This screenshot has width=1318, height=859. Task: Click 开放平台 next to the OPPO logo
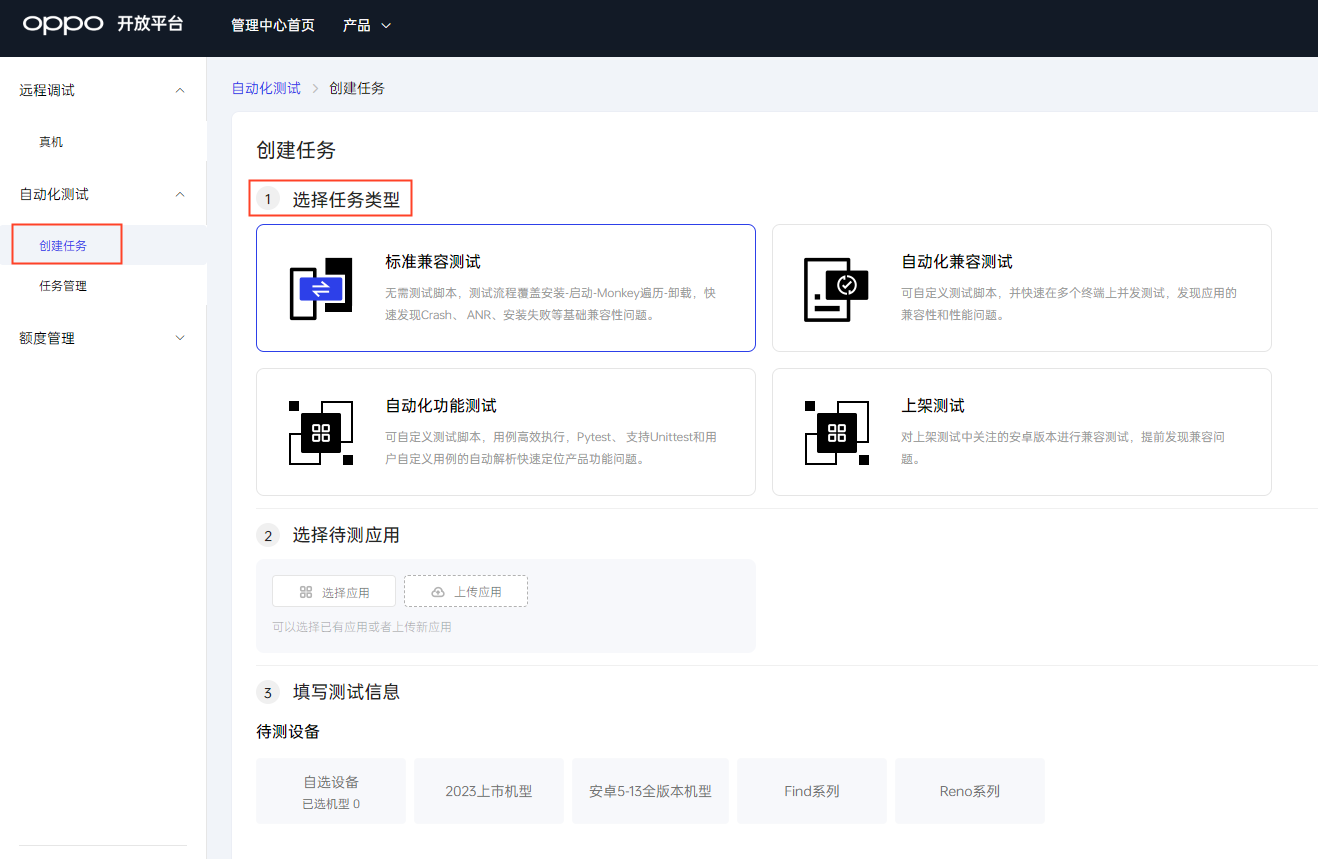(x=151, y=24)
